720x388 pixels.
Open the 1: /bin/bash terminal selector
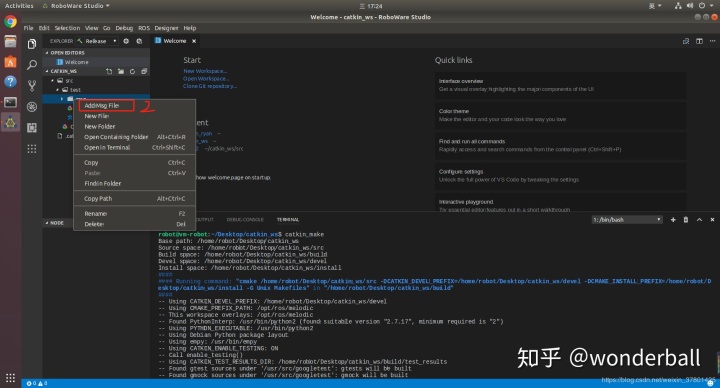pyautogui.click(x=627, y=219)
